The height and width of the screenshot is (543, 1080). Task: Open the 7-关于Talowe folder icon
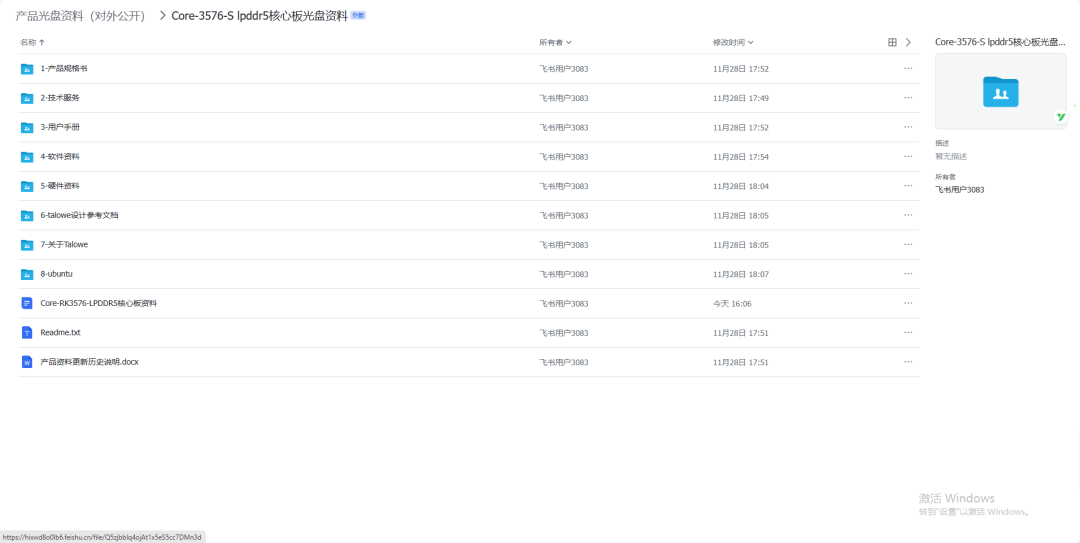pos(27,245)
